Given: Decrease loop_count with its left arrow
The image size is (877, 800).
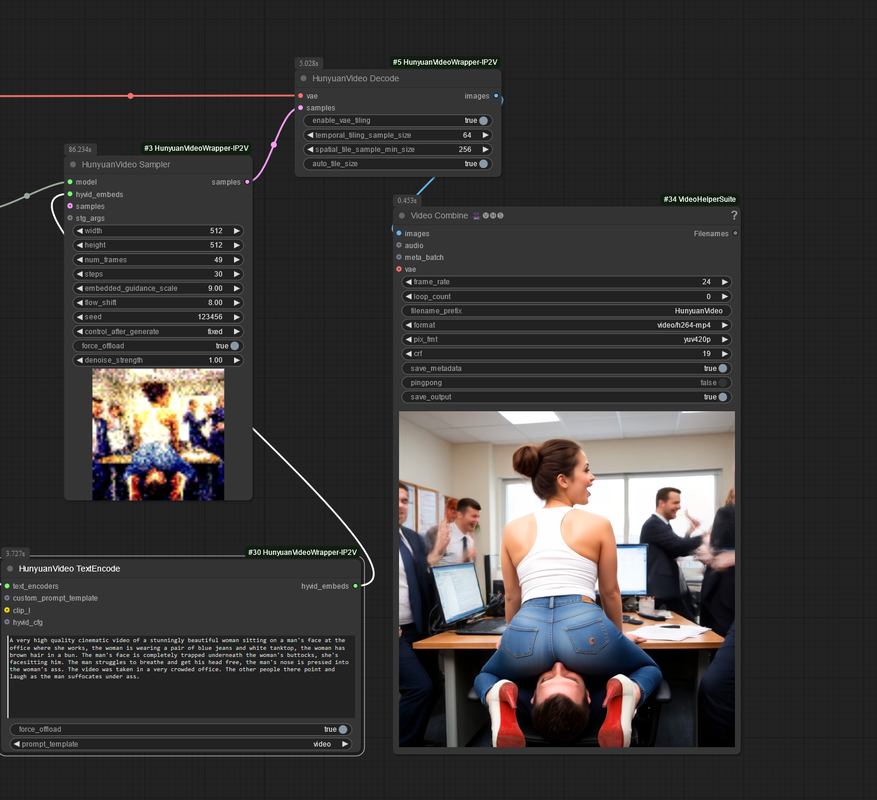Looking at the screenshot, I should (408, 297).
